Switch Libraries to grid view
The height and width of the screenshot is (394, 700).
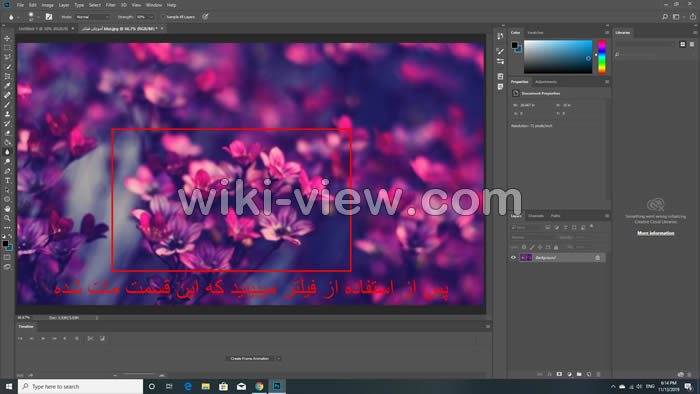point(683,44)
